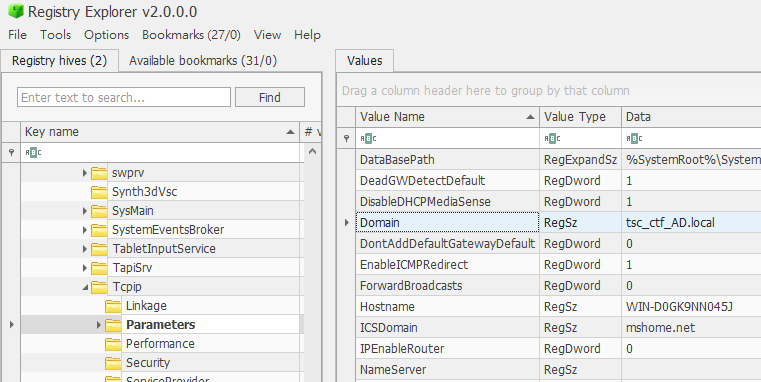Click the Parameters folder icon

(114, 325)
